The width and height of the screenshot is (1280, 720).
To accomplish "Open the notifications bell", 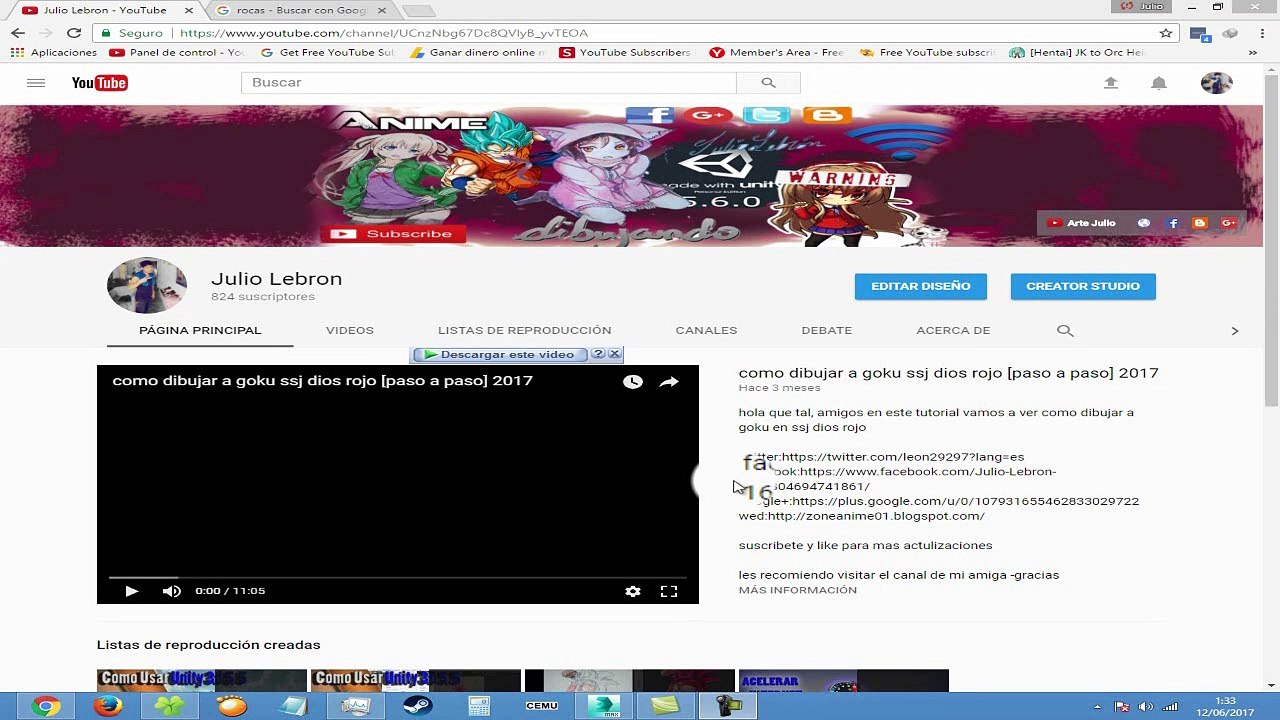I will [x=1158, y=83].
